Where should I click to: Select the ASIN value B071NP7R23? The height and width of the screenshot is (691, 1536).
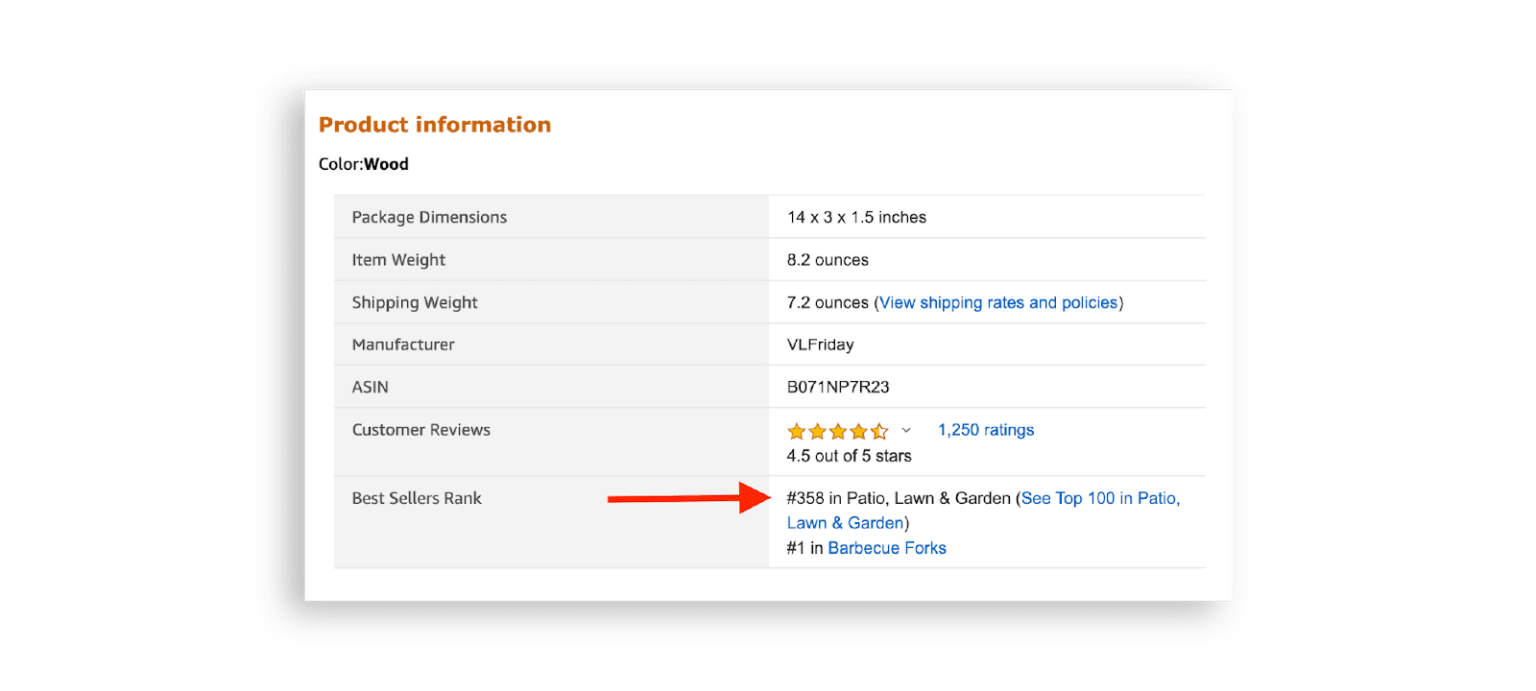point(838,386)
